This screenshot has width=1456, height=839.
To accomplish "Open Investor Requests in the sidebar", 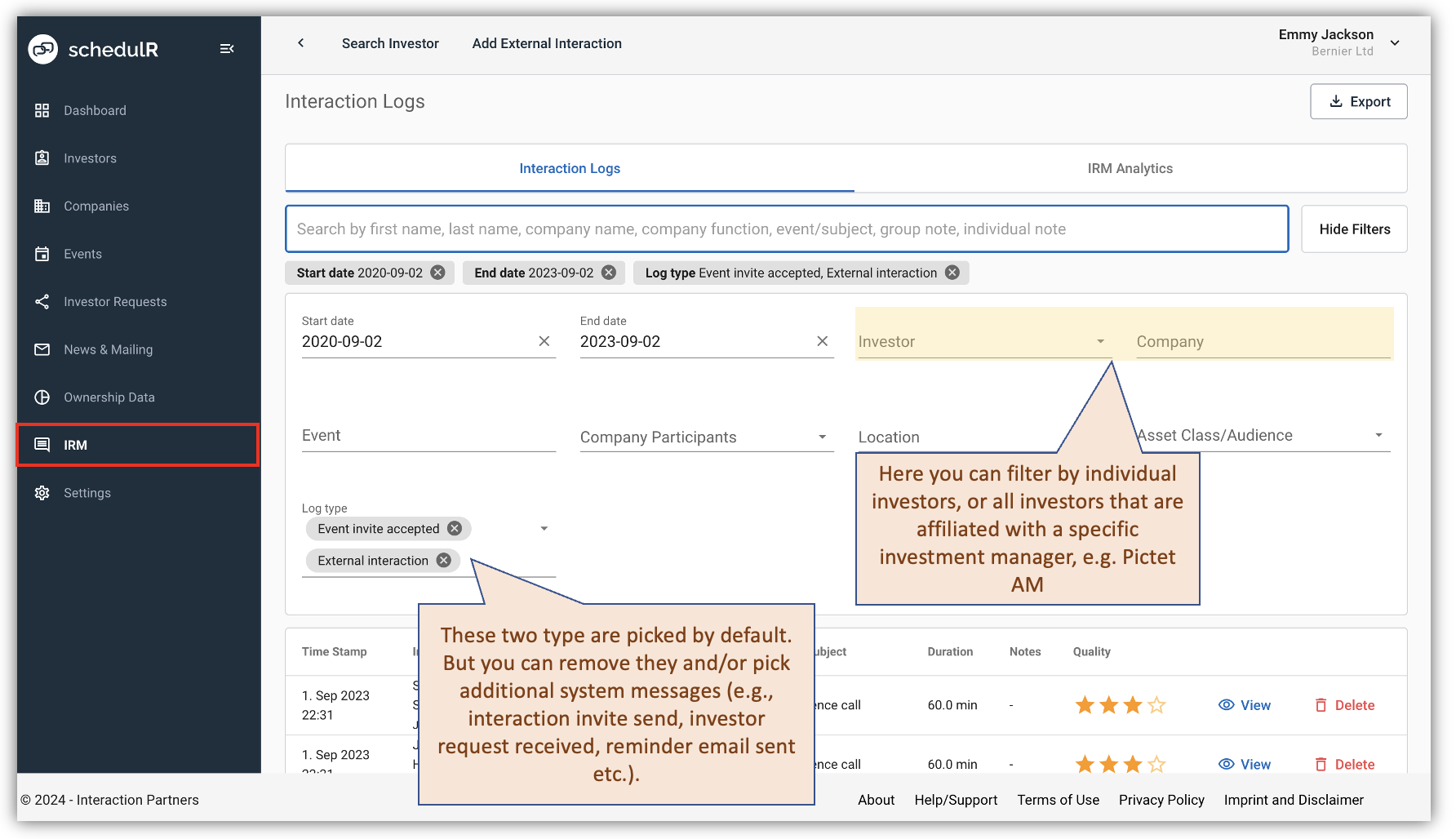I will point(114,301).
